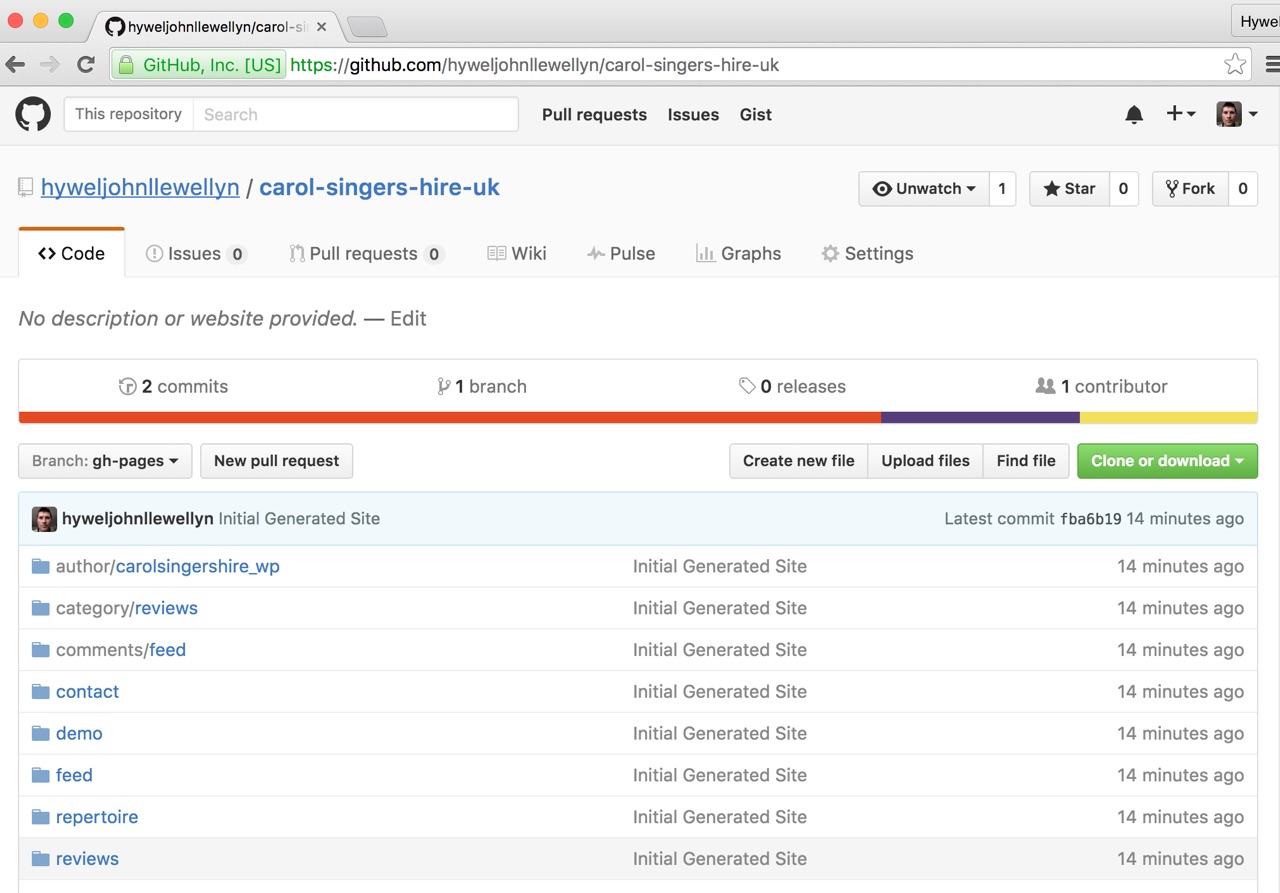Image resolution: width=1280 pixels, height=893 pixels.
Task: Click the GitHub Octocat logo
Action: pyautogui.click(x=33, y=114)
